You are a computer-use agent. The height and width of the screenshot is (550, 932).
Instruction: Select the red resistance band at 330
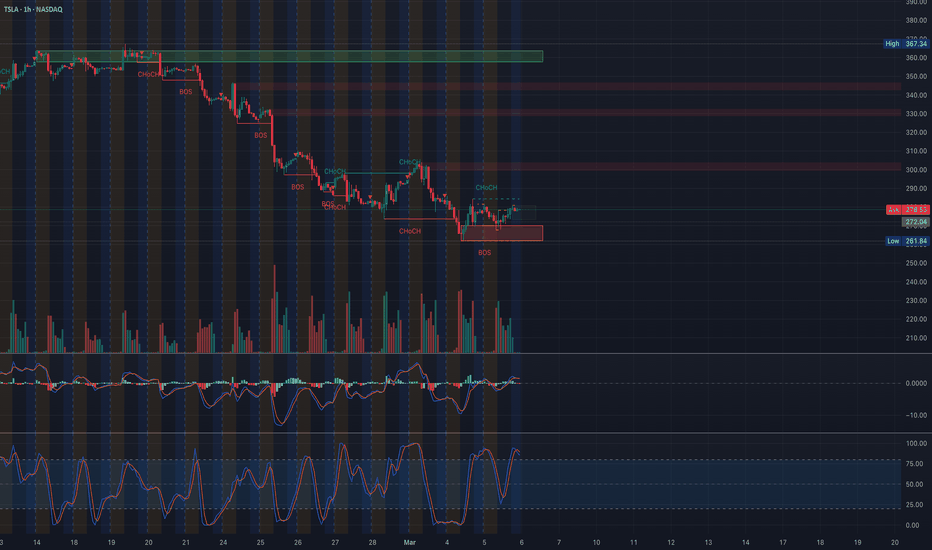[x=585, y=112]
